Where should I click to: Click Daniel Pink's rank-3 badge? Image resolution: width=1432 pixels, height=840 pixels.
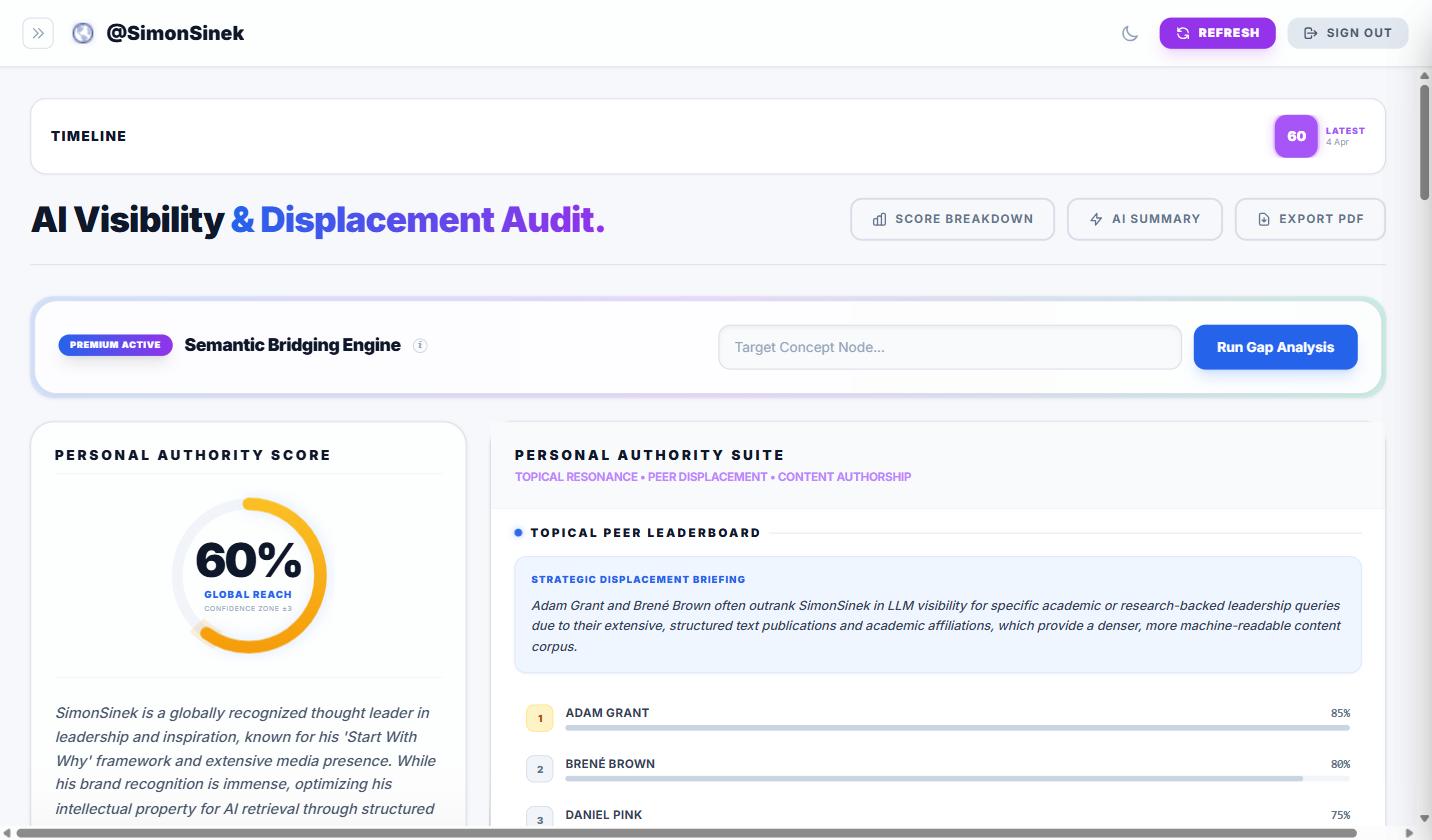pos(539,818)
